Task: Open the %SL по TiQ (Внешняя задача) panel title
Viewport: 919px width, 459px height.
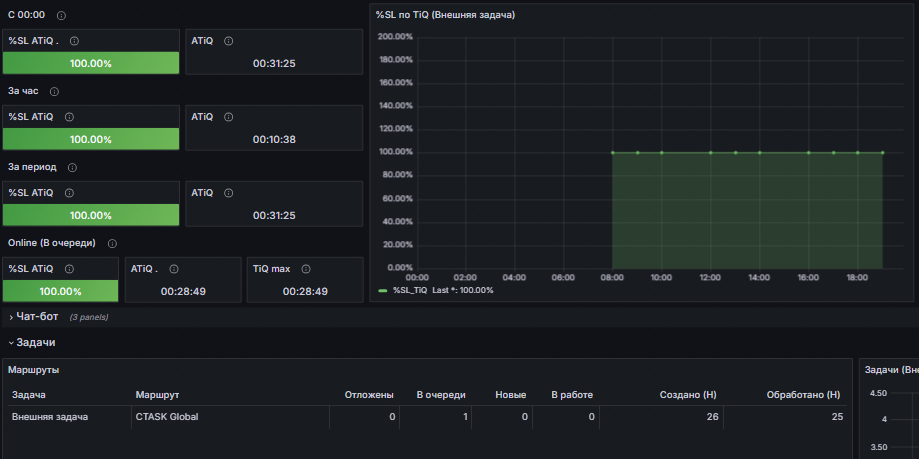Action: coord(445,15)
